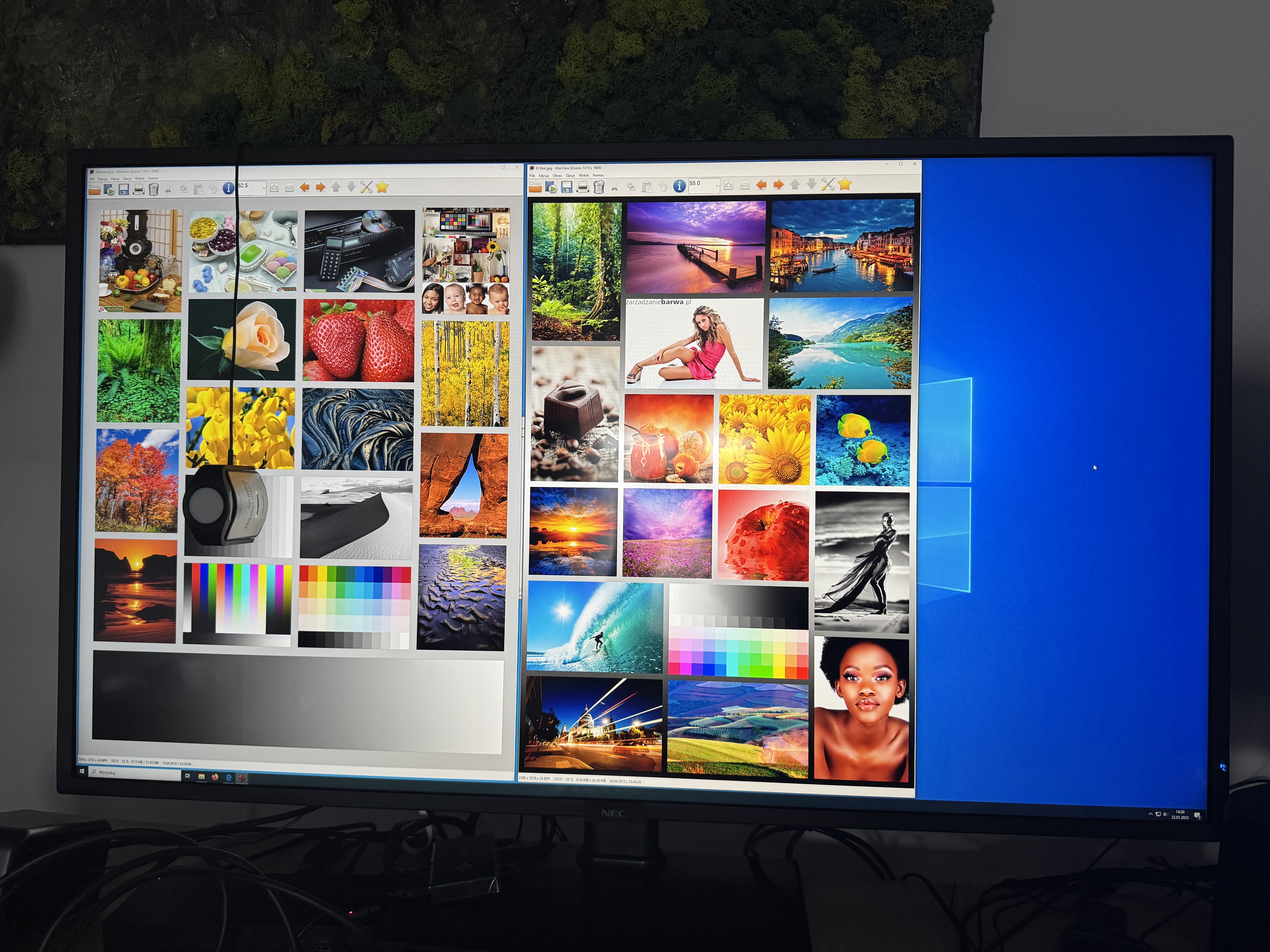
Task: Click Open folder icon in ECItest.jpg window
Action: (x=535, y=187)
